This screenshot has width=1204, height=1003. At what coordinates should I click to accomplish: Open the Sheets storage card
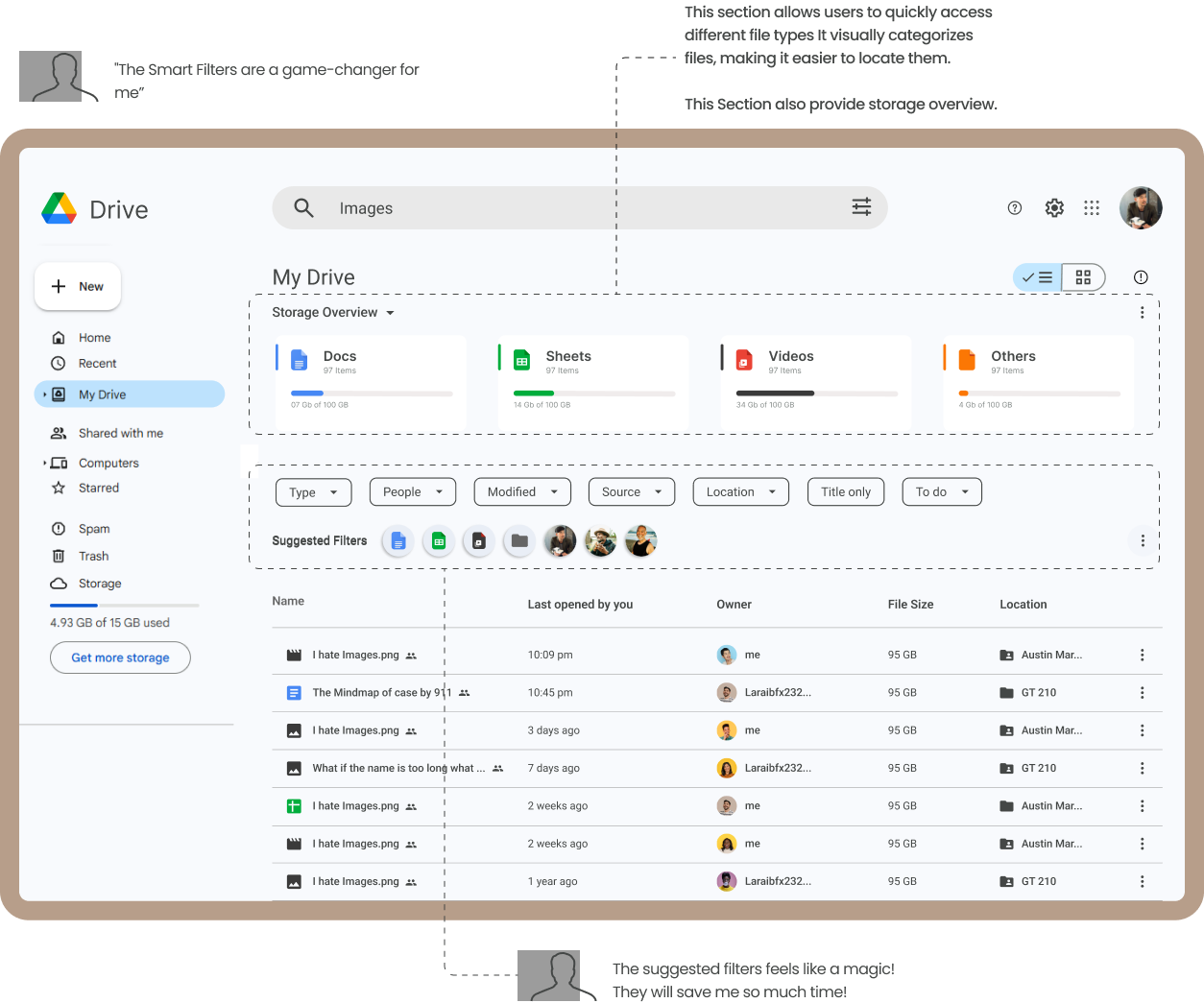[593, 381]
